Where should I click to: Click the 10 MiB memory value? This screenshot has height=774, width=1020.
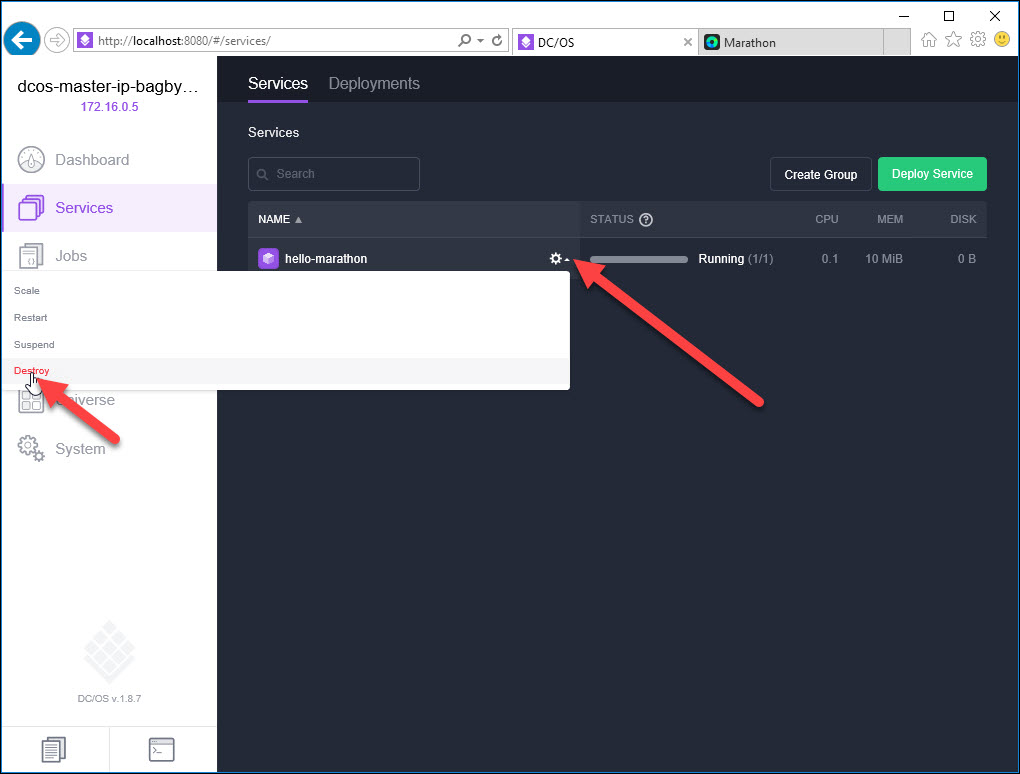pyautogui.click(x=883, y=259)
